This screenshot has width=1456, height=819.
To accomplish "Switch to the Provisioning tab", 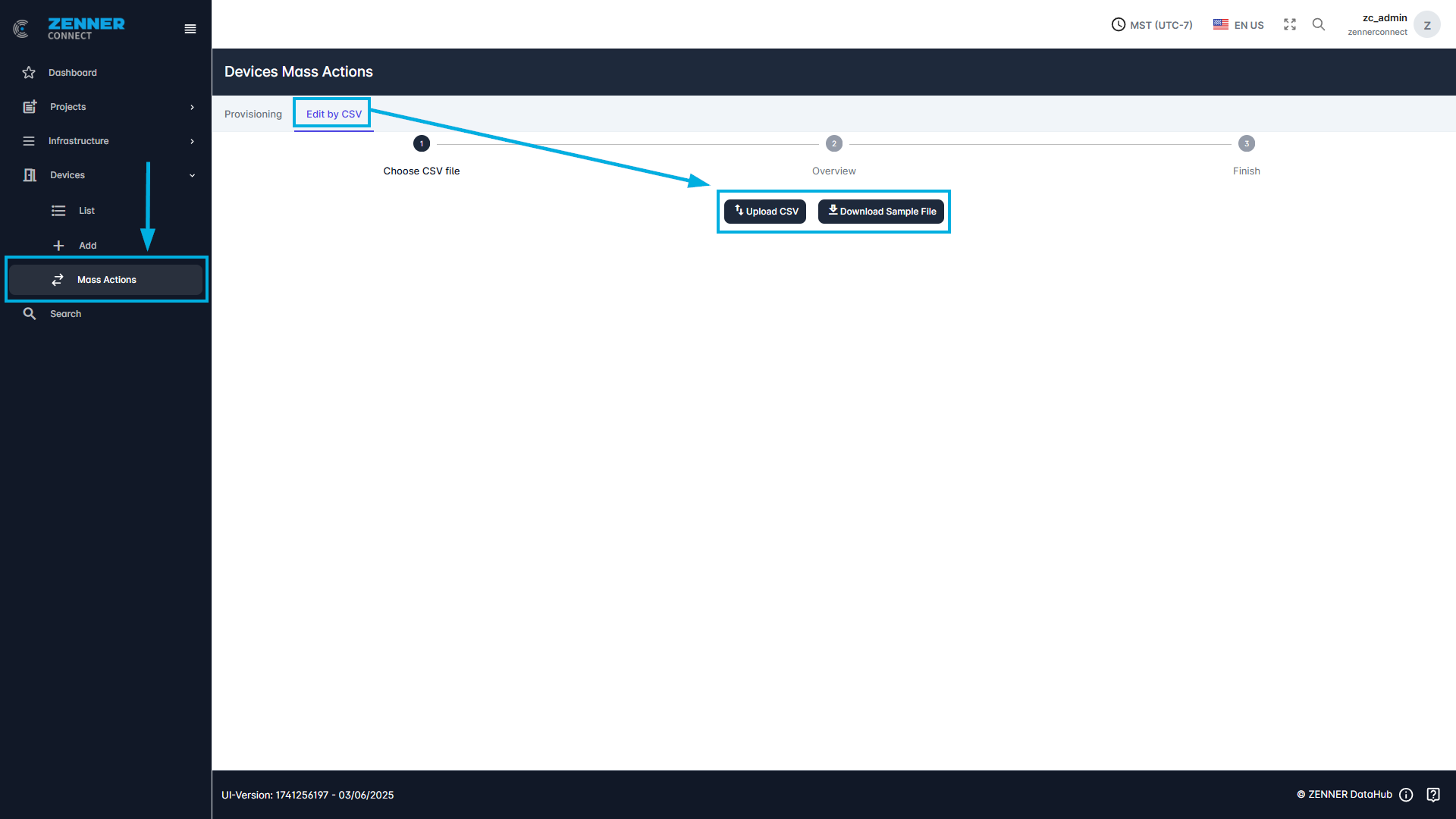I will pyautogui.click(x=253, y=114).
